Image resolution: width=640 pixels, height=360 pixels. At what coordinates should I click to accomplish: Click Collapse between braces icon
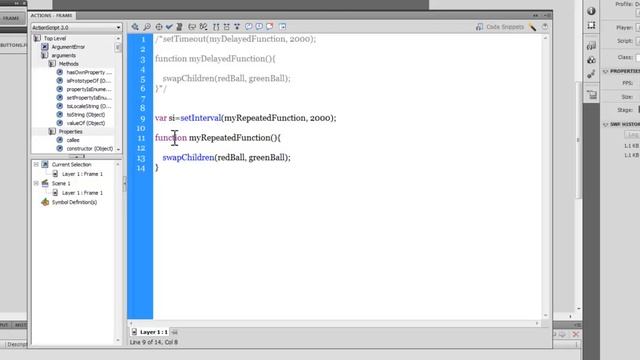coord(216,27)
